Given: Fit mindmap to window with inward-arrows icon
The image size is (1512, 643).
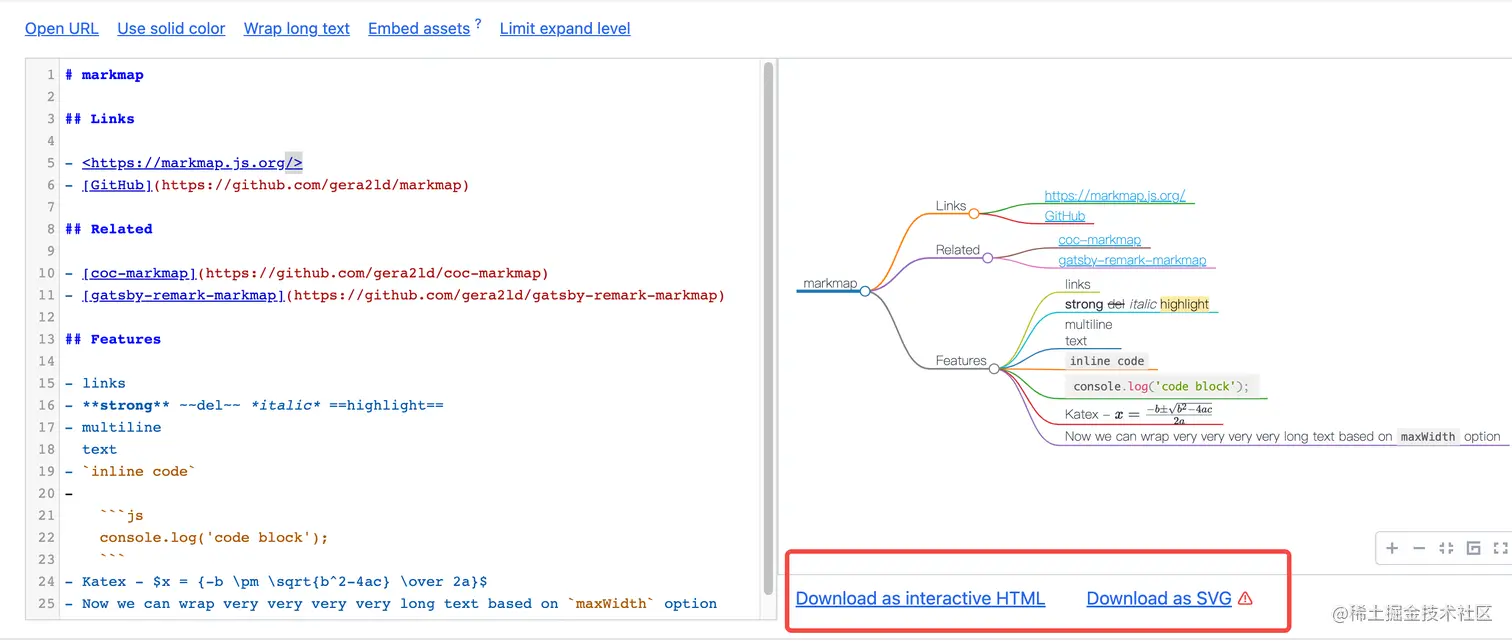Looking at the screenshot, I should tap(1446, 548).
